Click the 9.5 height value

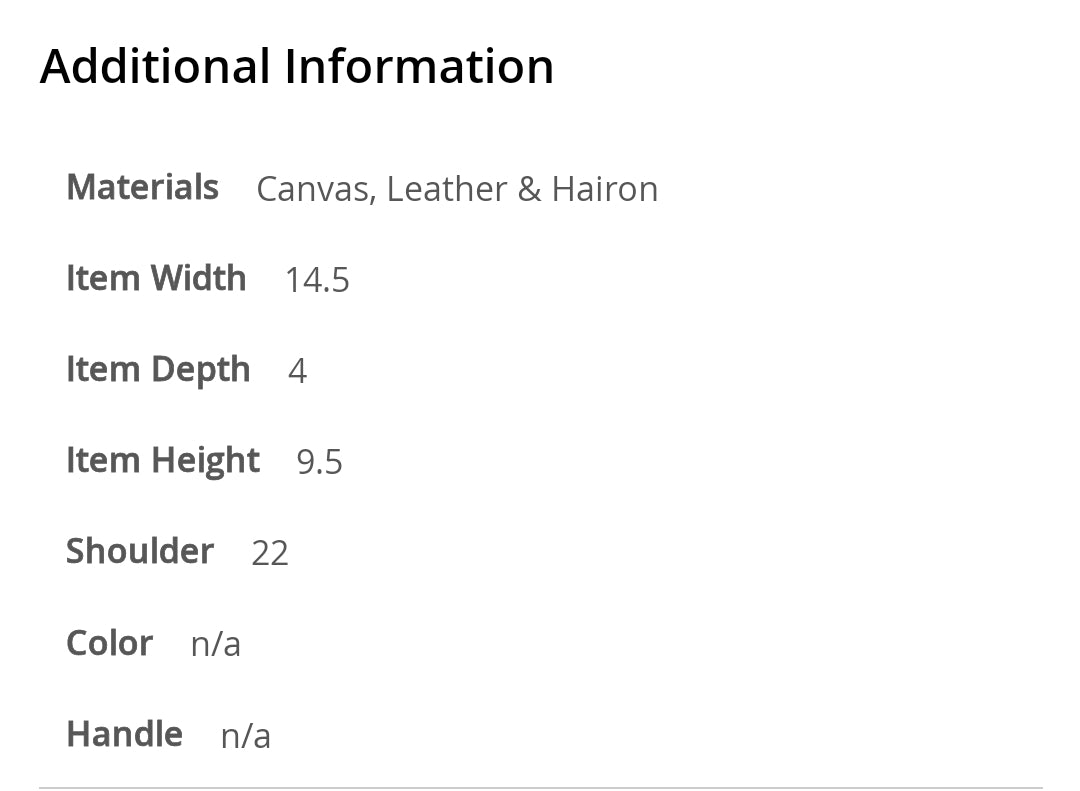[x=320, y=463]
